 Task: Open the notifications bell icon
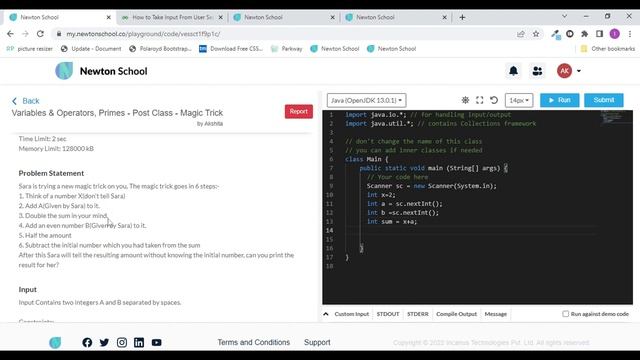pyautogui.click(x=513, y=71)
